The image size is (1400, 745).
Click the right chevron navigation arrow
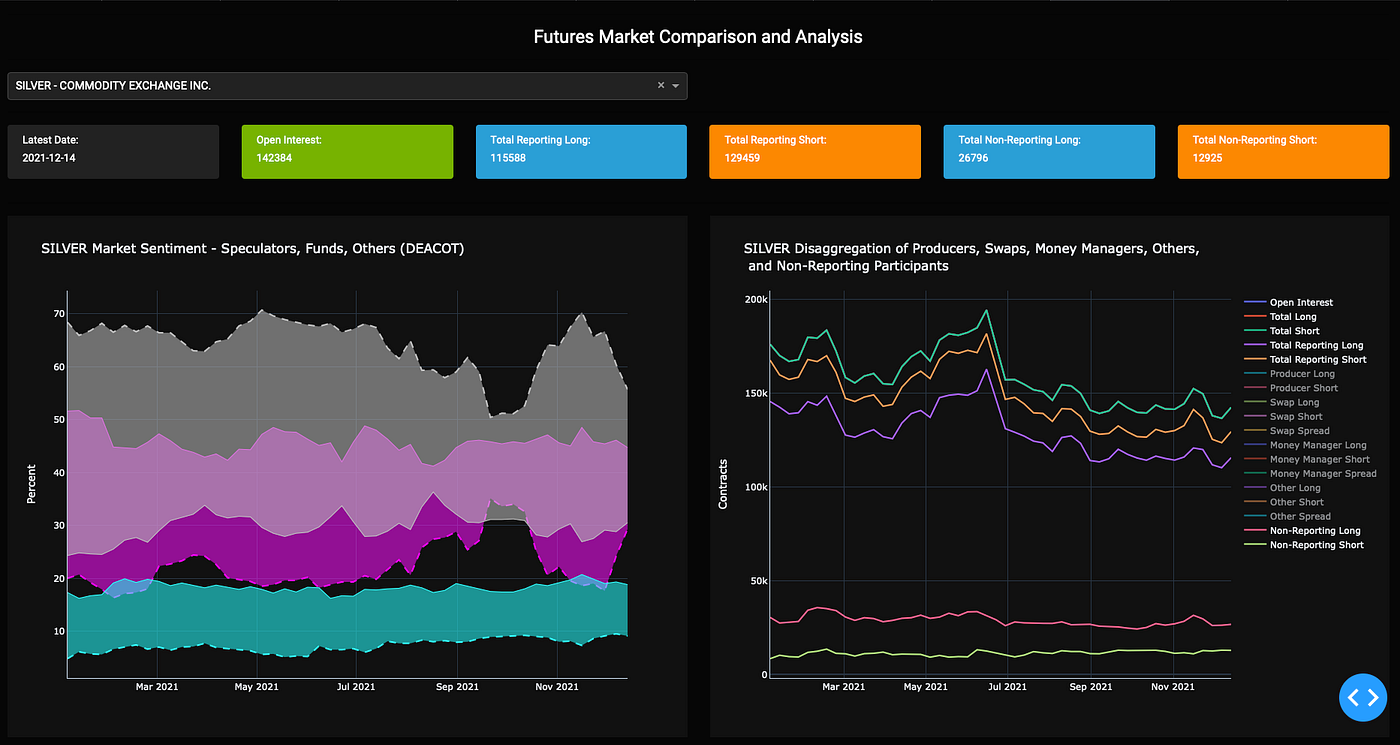click(x=1371, y=697)
